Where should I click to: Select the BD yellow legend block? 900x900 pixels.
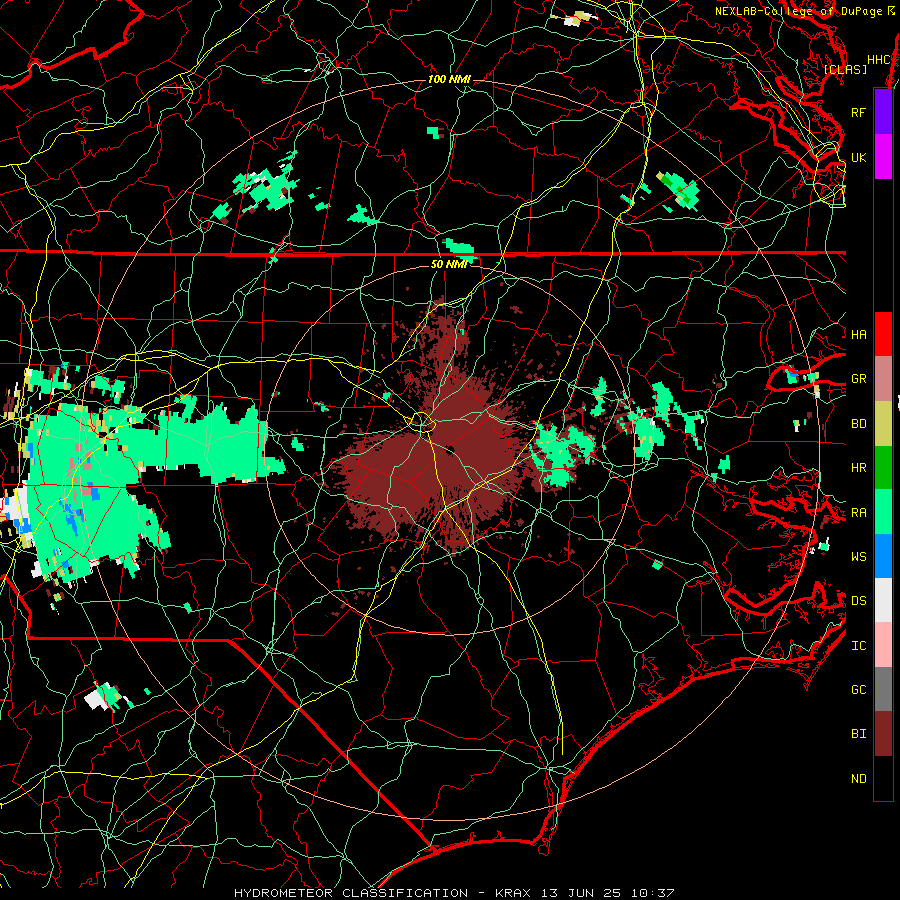click(x=883, y=424)
